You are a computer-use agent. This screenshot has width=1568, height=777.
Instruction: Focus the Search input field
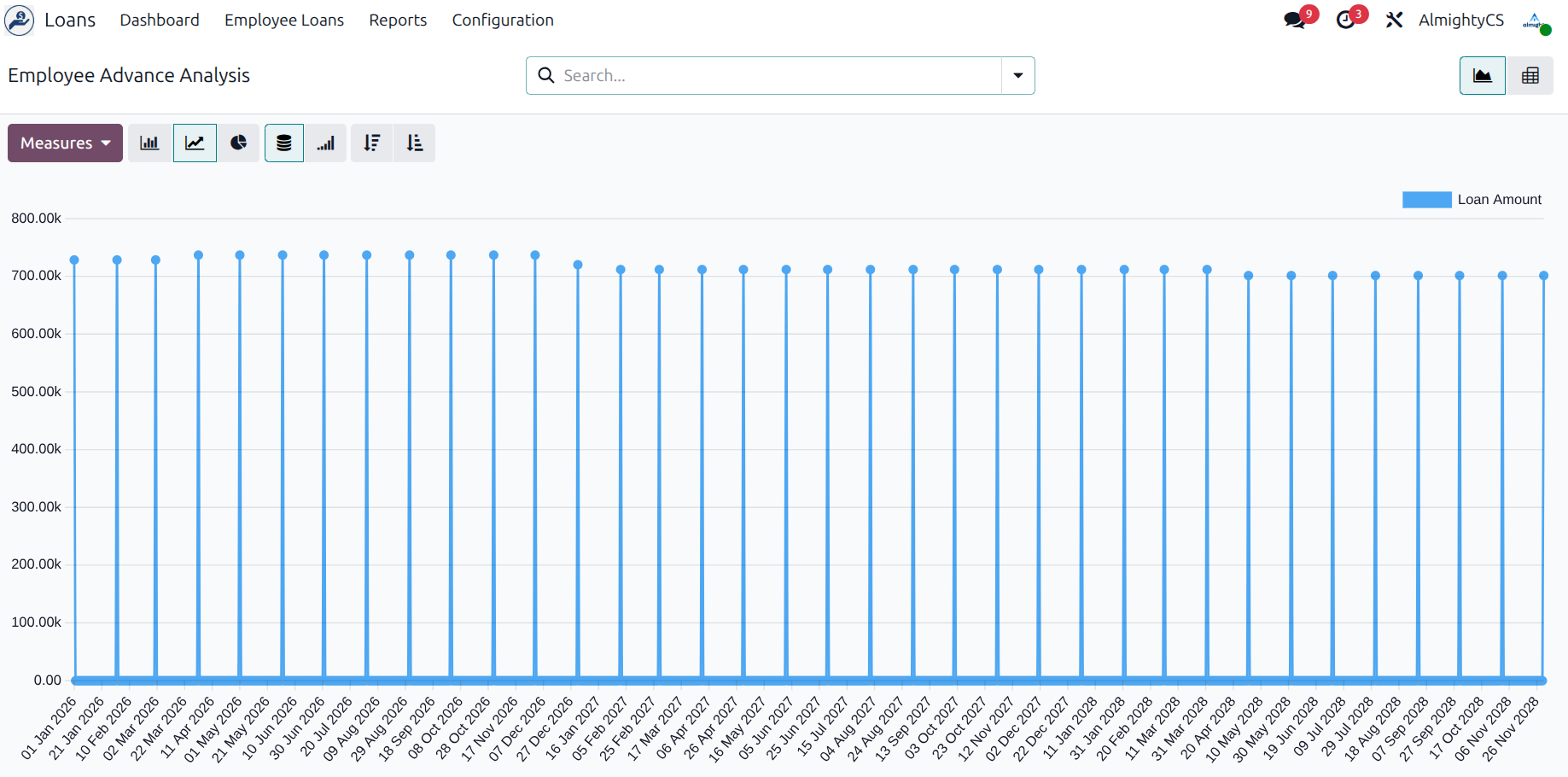point(777,76)
